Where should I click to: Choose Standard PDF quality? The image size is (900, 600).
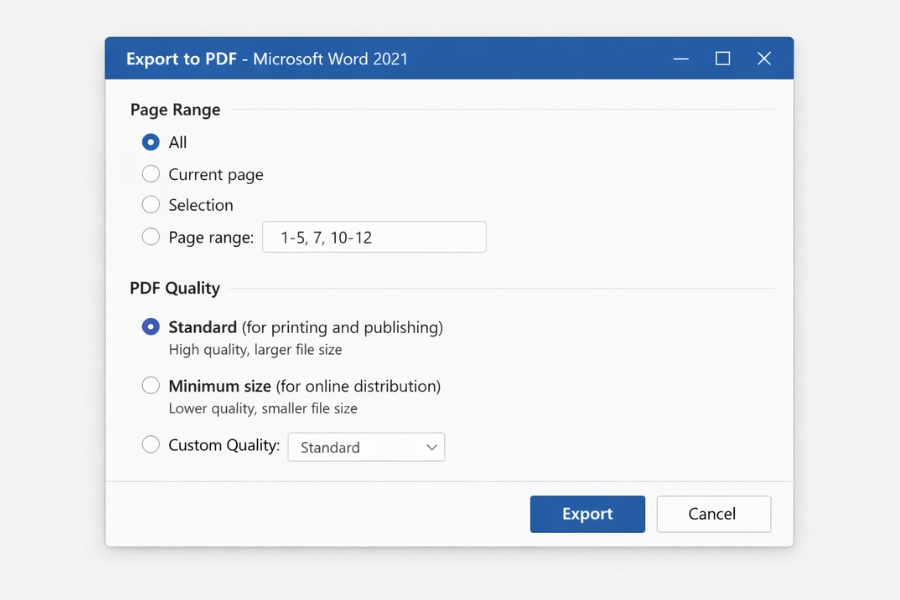pyautogui.click(x=151, y=327)
